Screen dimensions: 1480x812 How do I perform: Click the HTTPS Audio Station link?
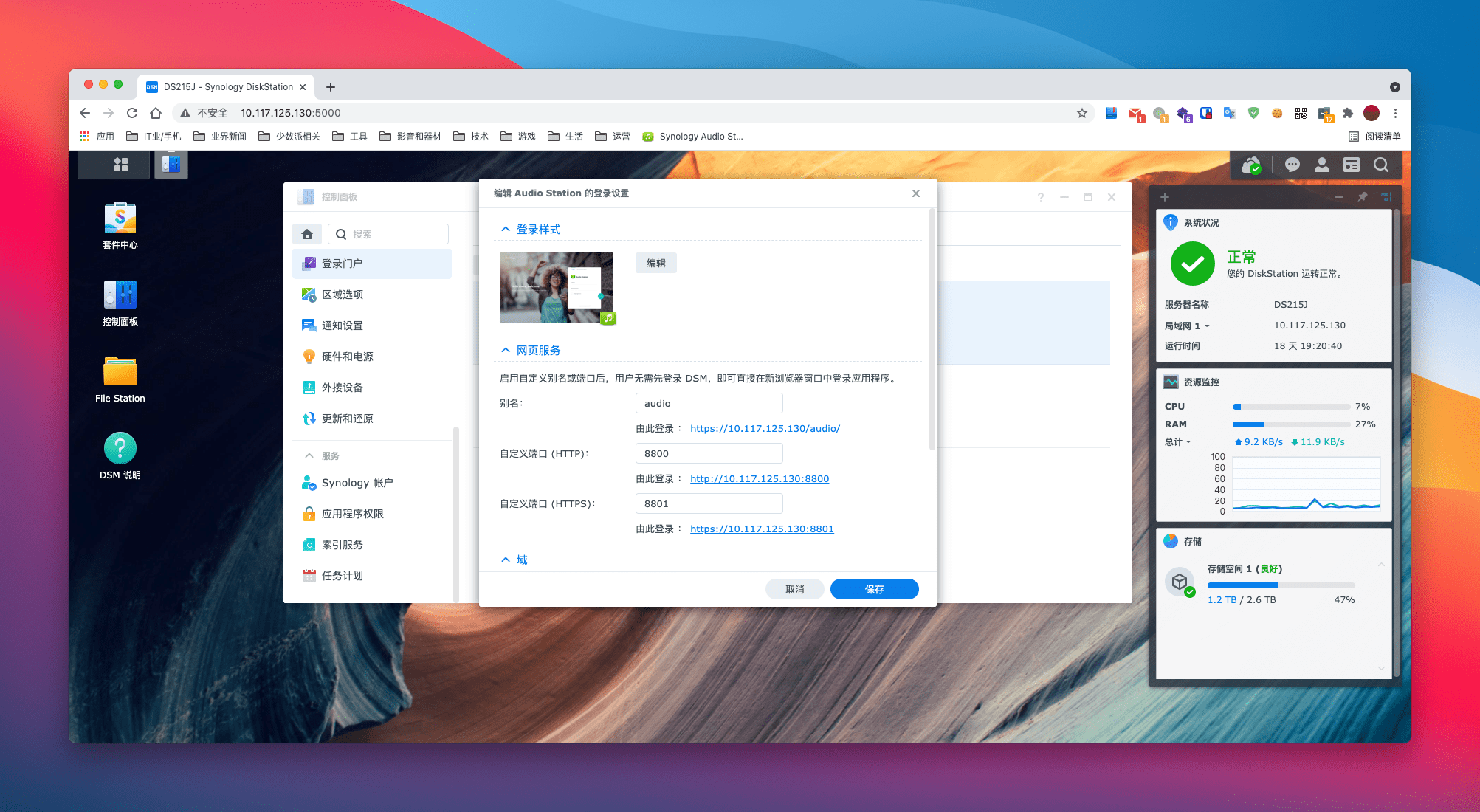click(x=762, y=528)
